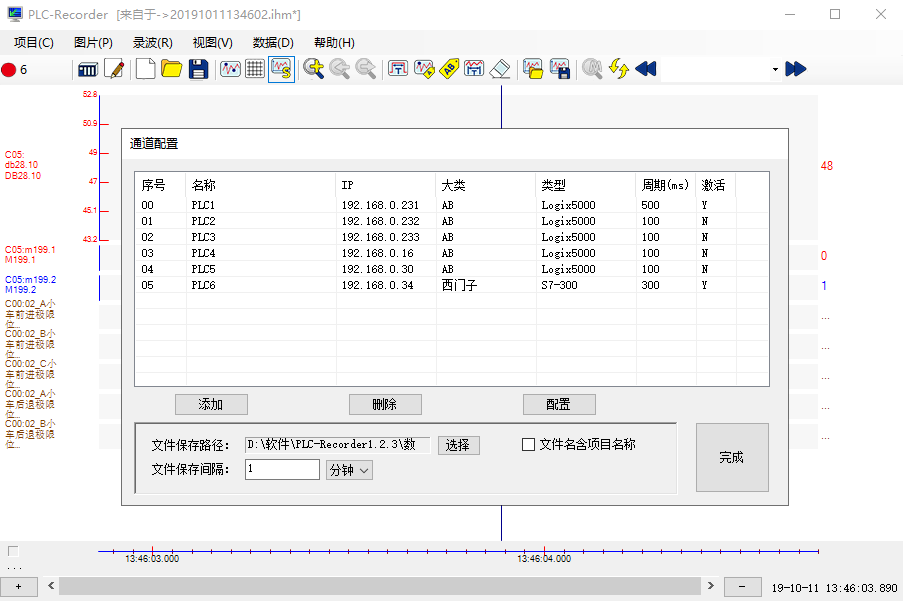Click the waveform curve view icon
This screenshot has width=904, height=601.
pos(230,69)
